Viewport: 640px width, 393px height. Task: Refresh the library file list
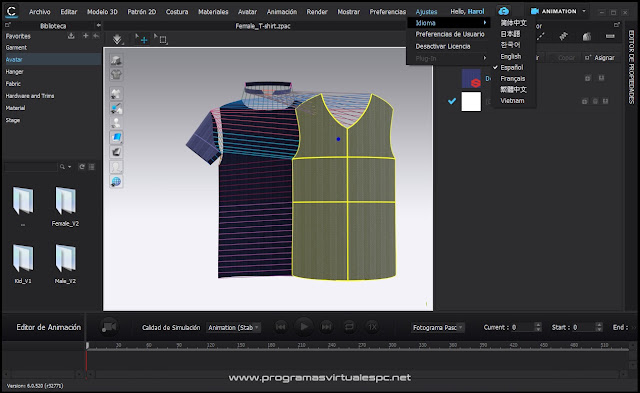[82, 167]
